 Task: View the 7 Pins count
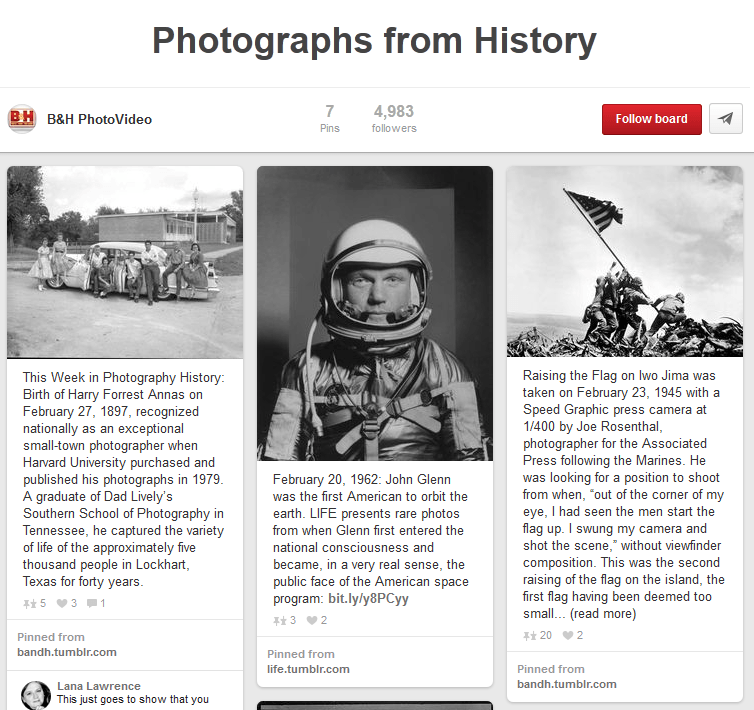click(329, 118)
